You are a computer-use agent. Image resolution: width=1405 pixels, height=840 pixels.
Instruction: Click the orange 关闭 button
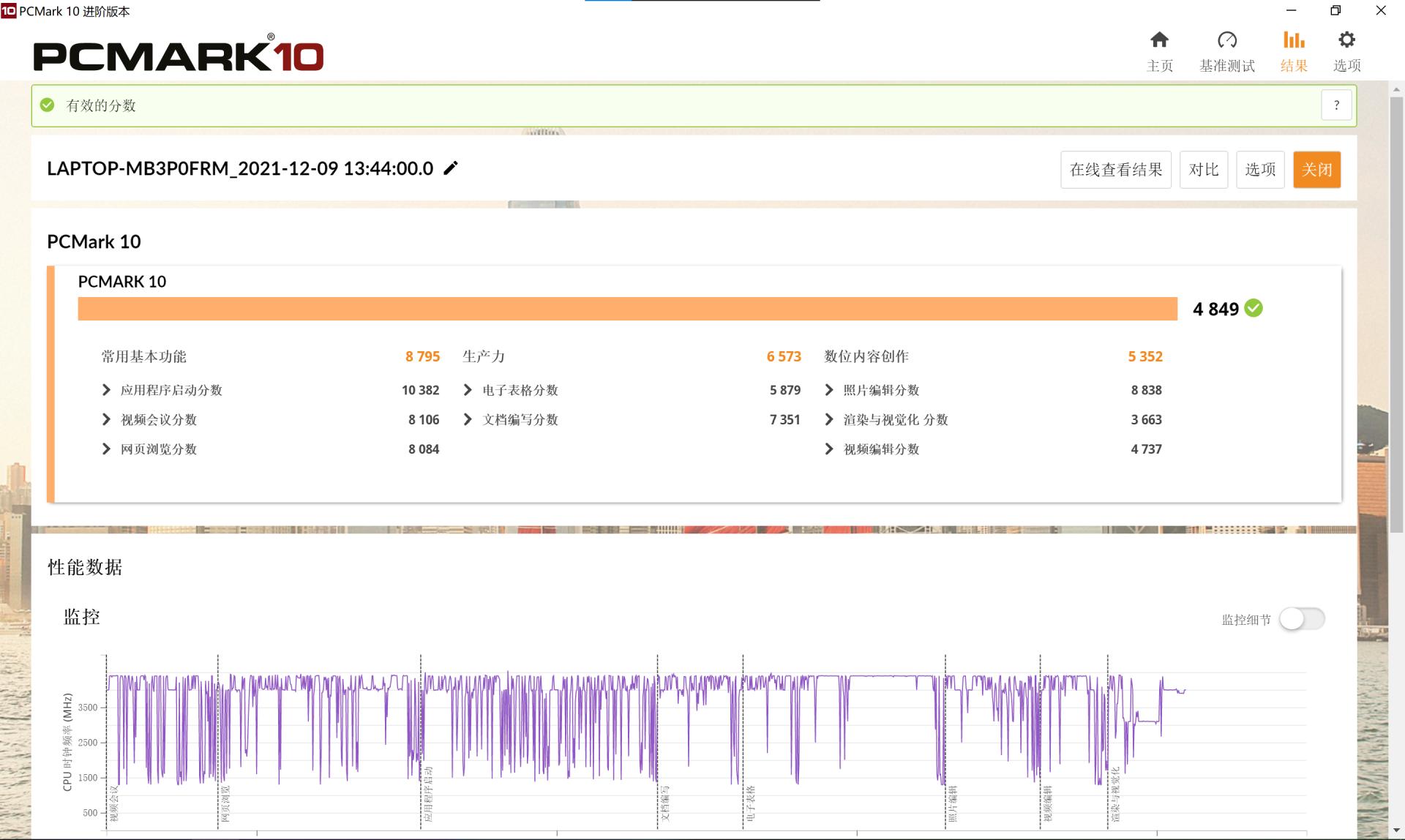[x=1316, y=170]
